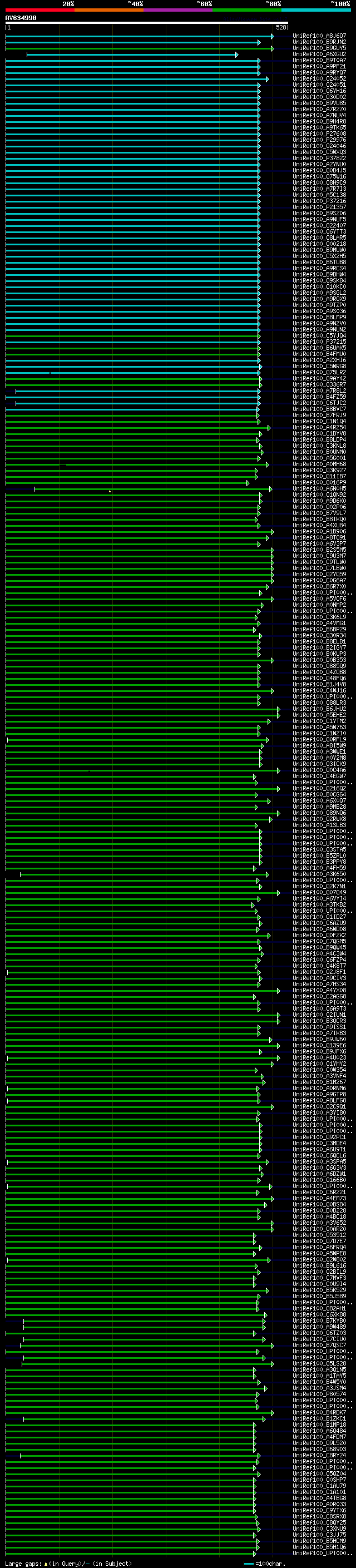Screen dimensions: 356x1568
Task: Select the UniRef100_B8LDP4 label
Action: pos(319,439)
